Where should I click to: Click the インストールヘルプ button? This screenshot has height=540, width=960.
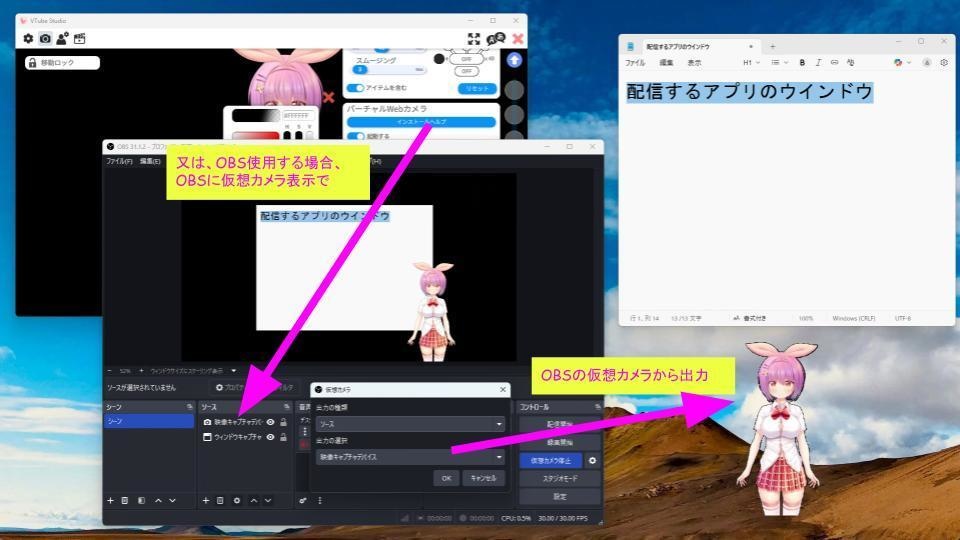coord(421,122)
